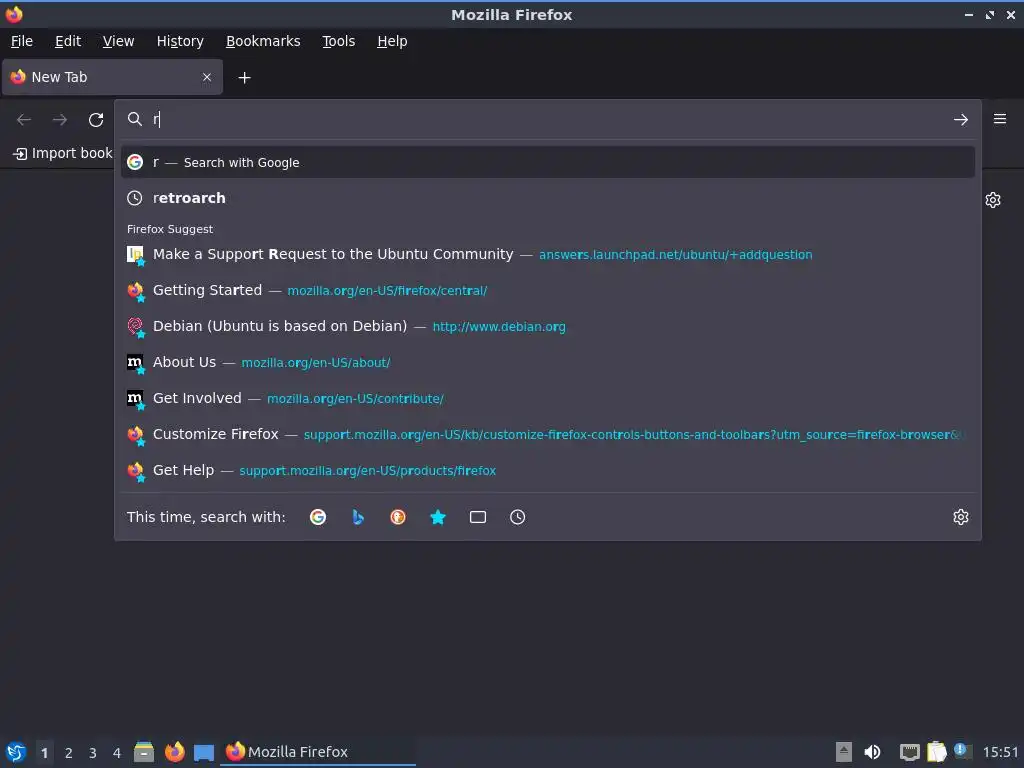Screen dimensions: 1024x768
Task: Switch to workspace 2 in taskbar
Action: (x=69, y=752)
